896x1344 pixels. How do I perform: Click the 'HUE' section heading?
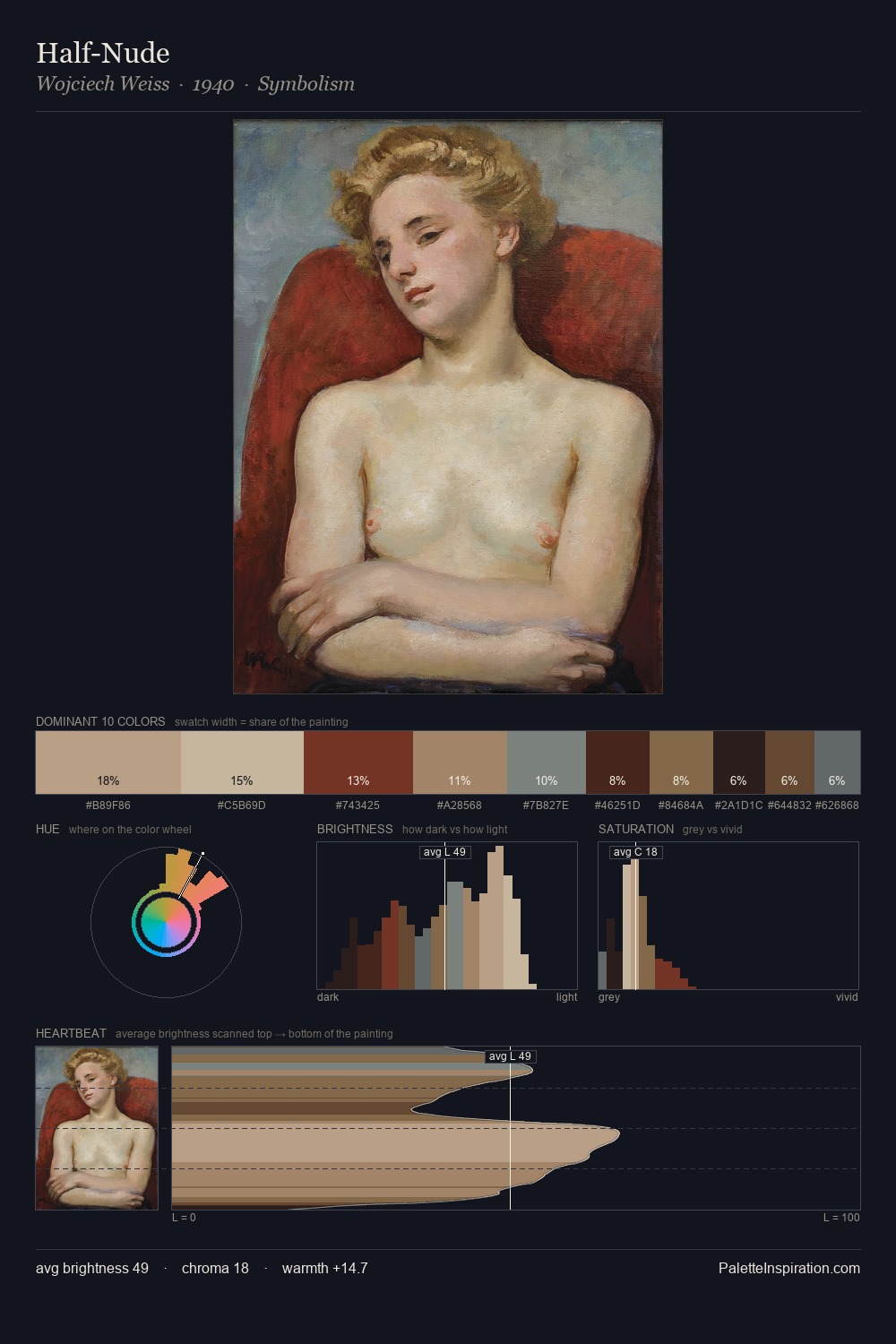(x=47, y=829)
